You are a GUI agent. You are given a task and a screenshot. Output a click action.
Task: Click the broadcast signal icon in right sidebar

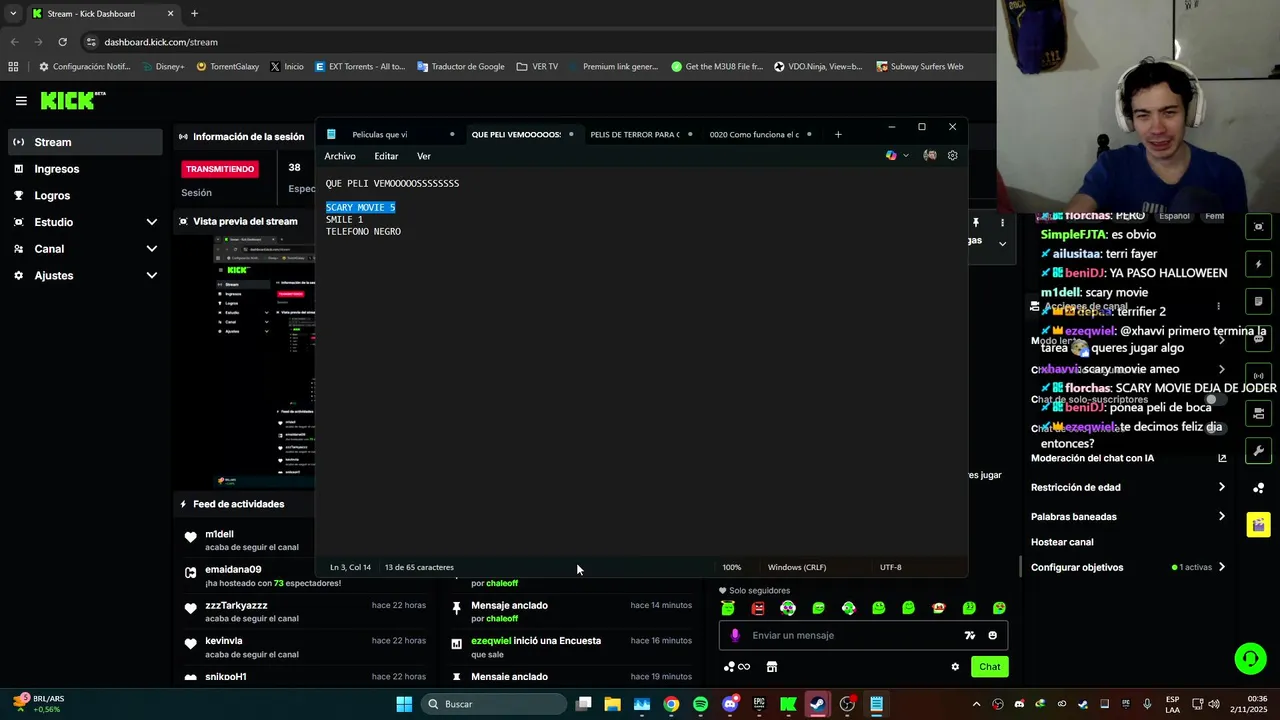pyautogui.click(x=1259, y=376)
